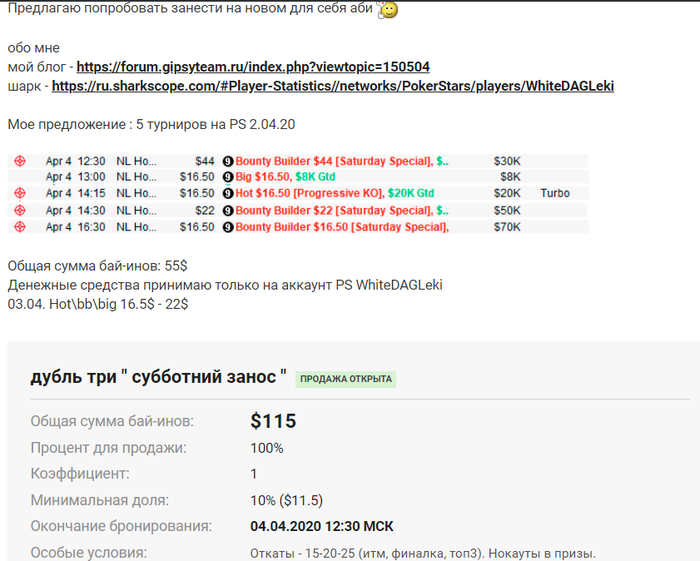Click the 'Turbo' label in Hot row

pyautogui.click(x=555, y=193)
